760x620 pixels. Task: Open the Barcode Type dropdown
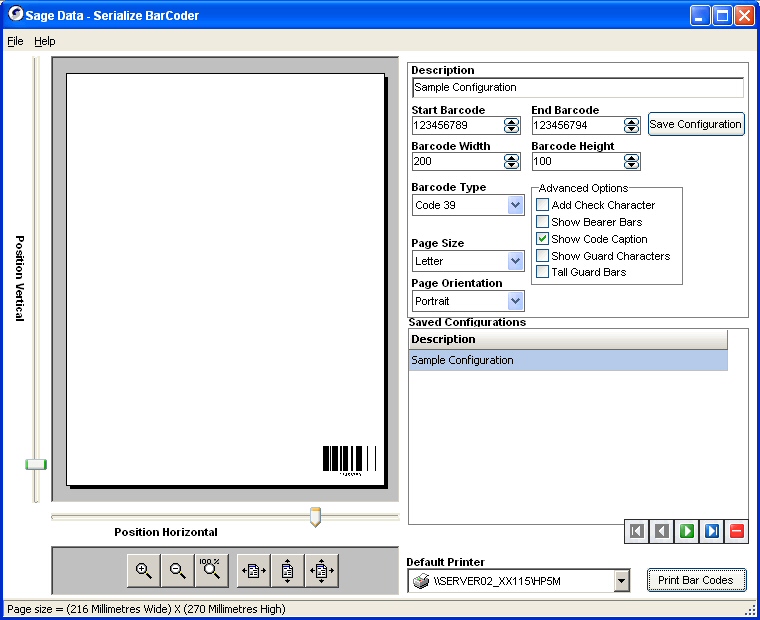point(515,205)
